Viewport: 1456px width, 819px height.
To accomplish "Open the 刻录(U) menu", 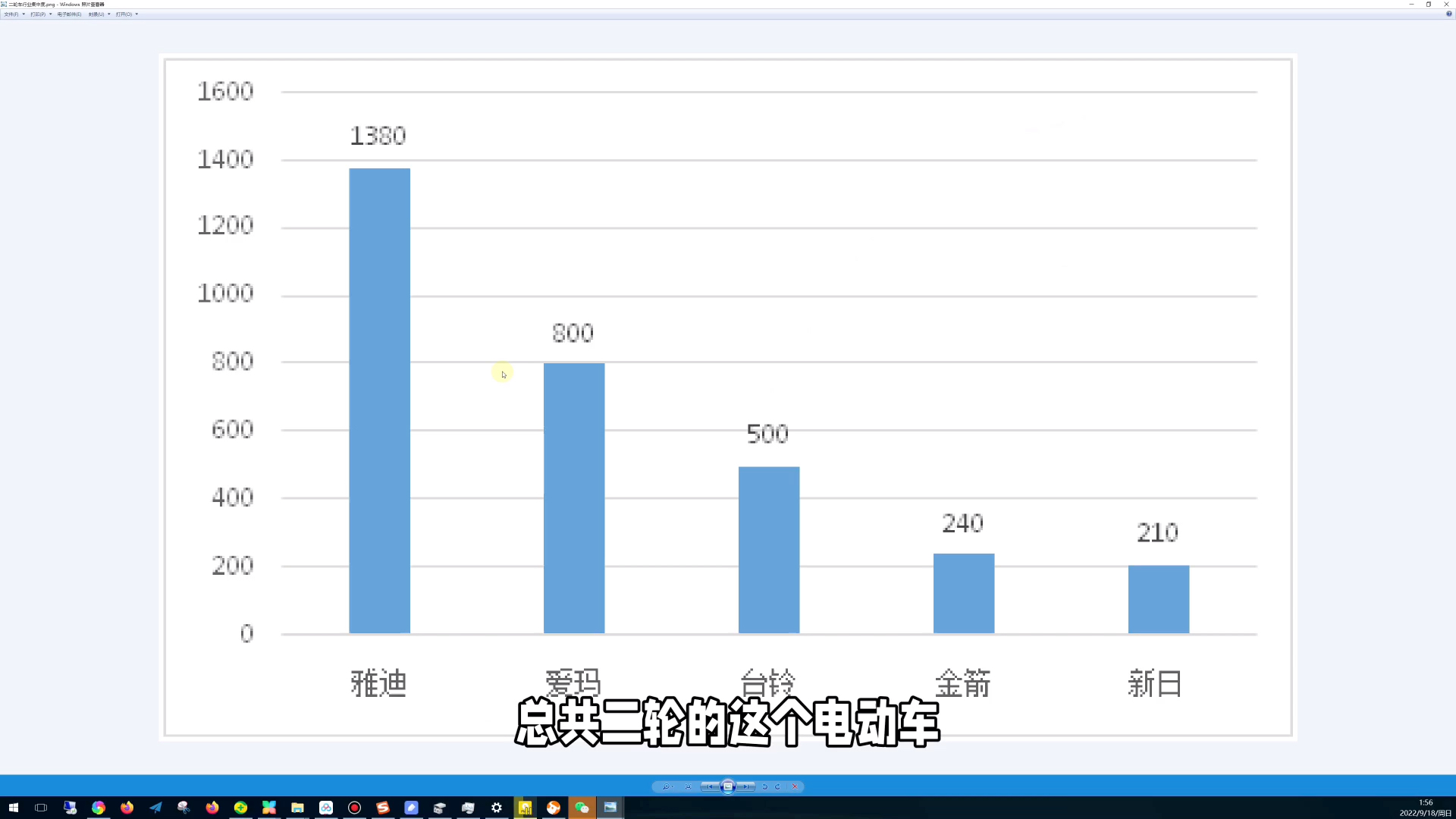I will click(x=99, y=14).
